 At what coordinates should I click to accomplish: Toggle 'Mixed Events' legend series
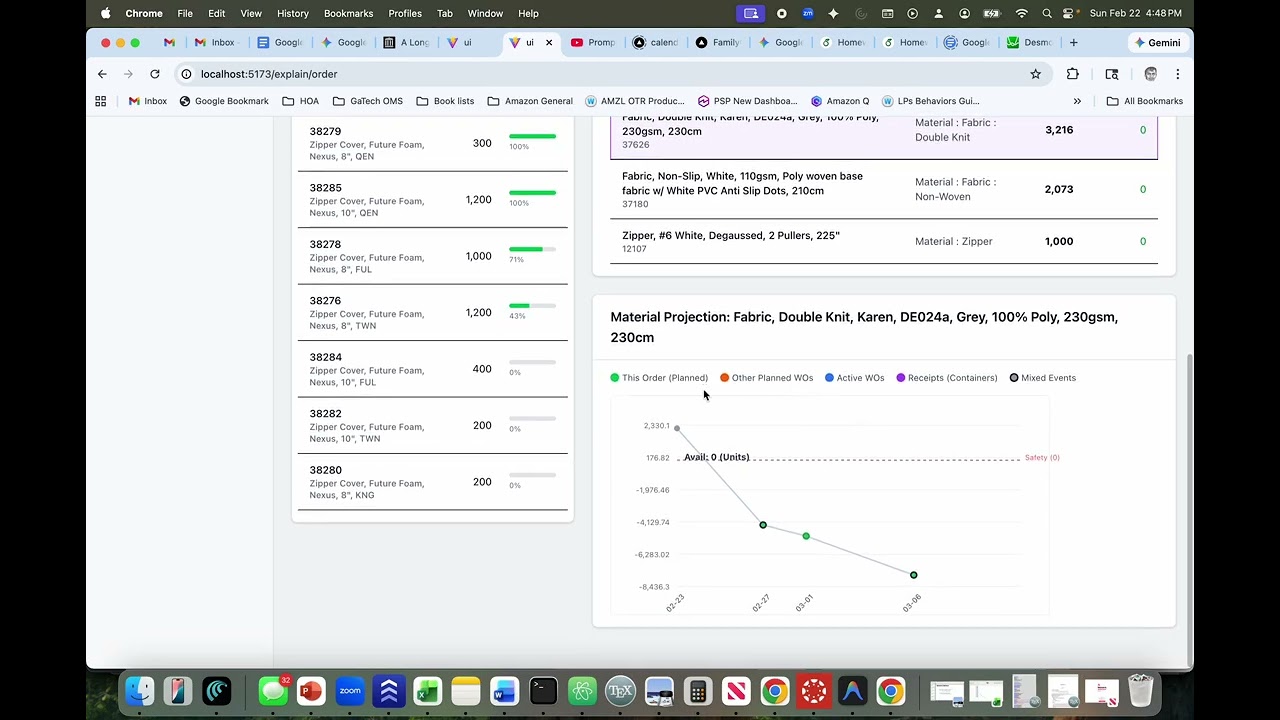(x=1042, y=378)
